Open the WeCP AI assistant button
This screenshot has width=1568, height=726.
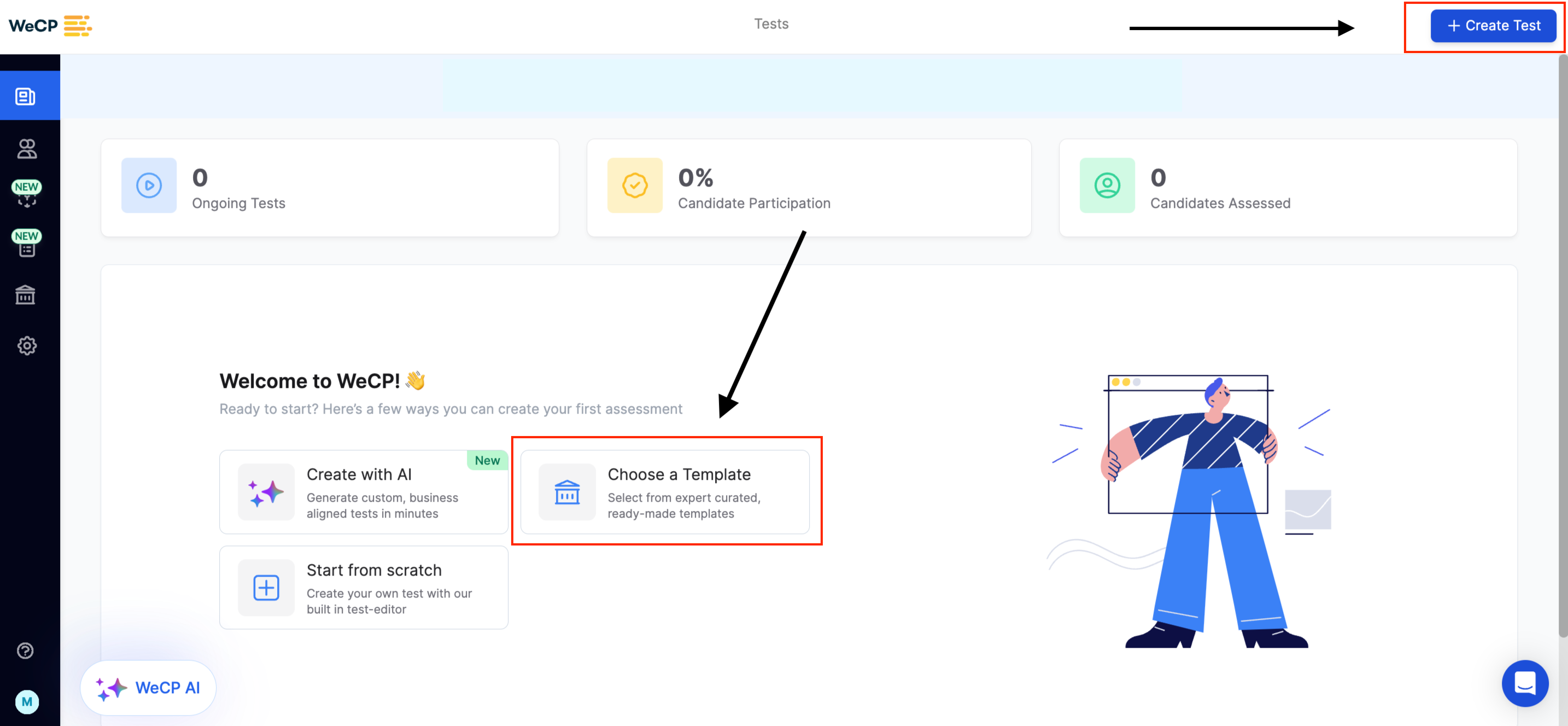point(148,688)
